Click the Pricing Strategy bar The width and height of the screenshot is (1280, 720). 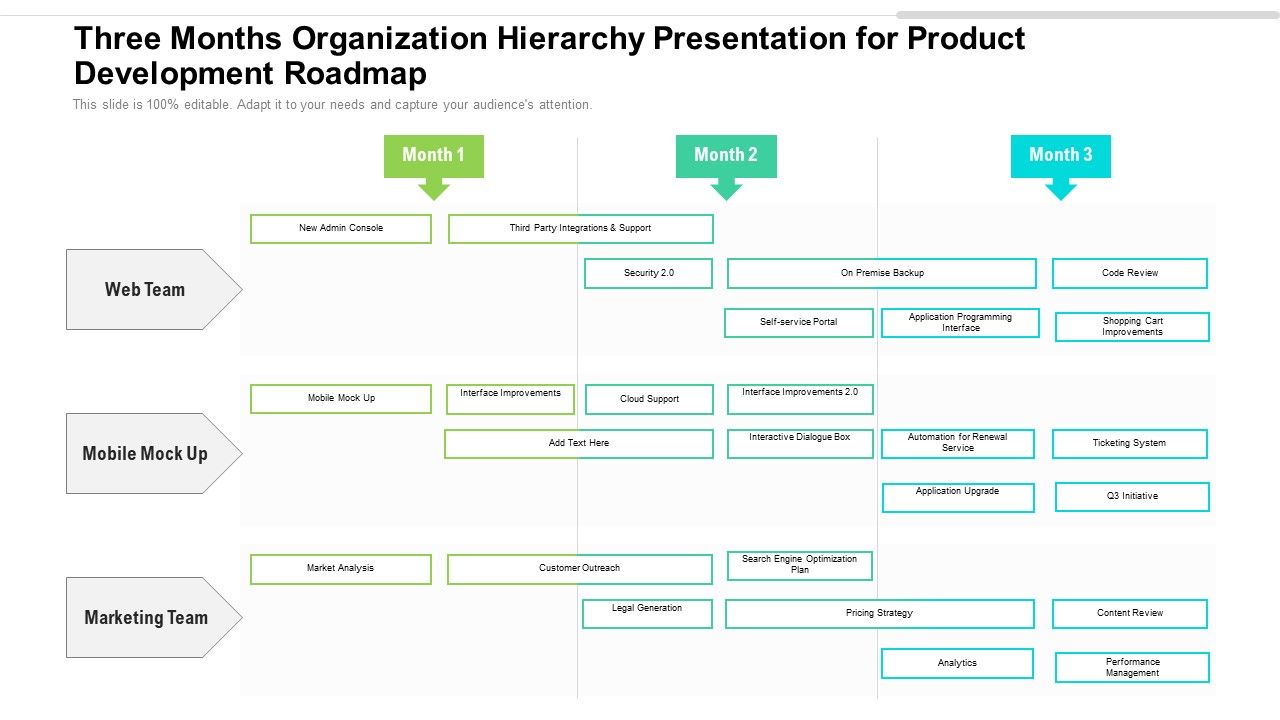coord(880,614)
